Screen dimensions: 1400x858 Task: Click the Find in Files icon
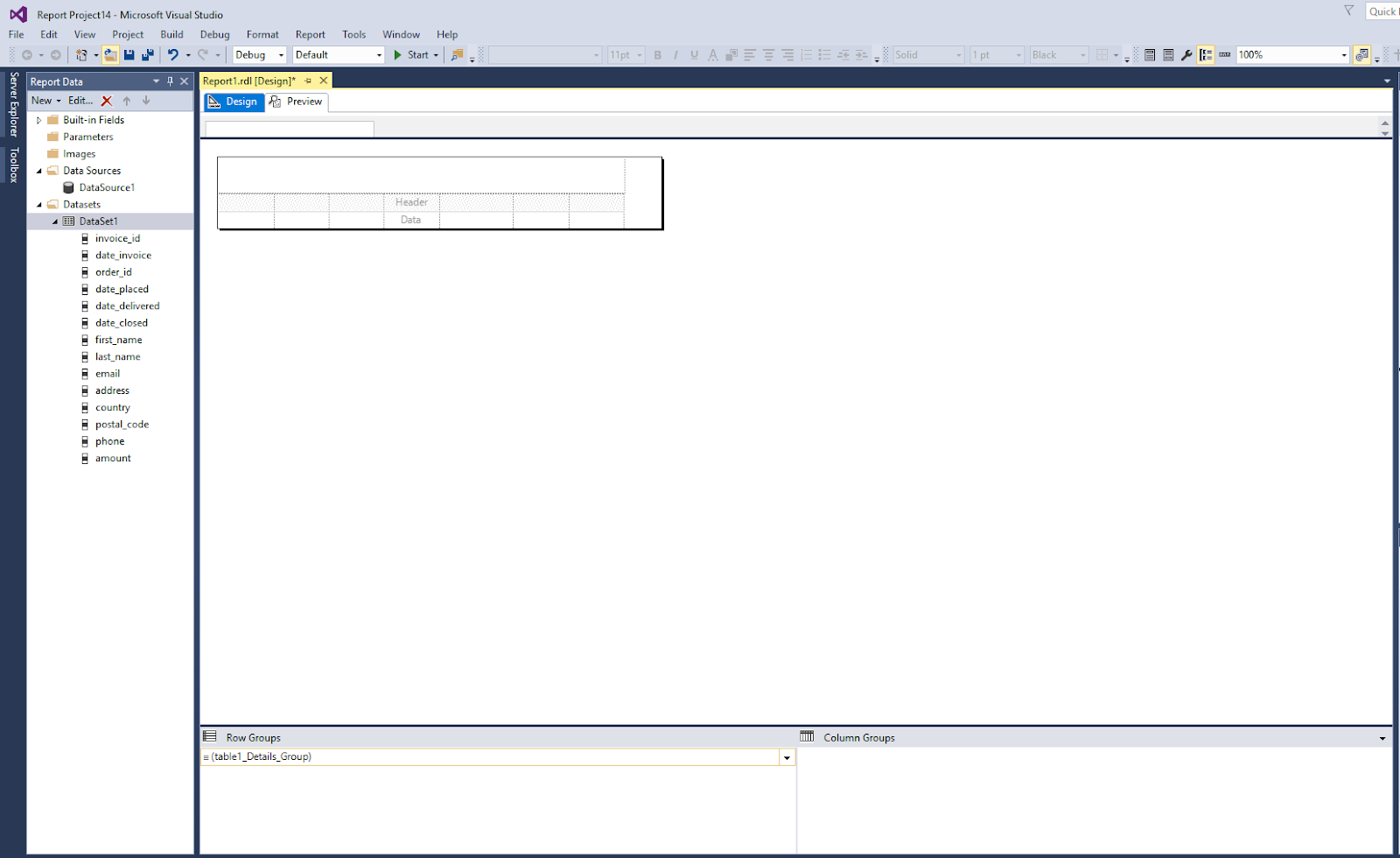pyautogui.click(x=457, y=55)
